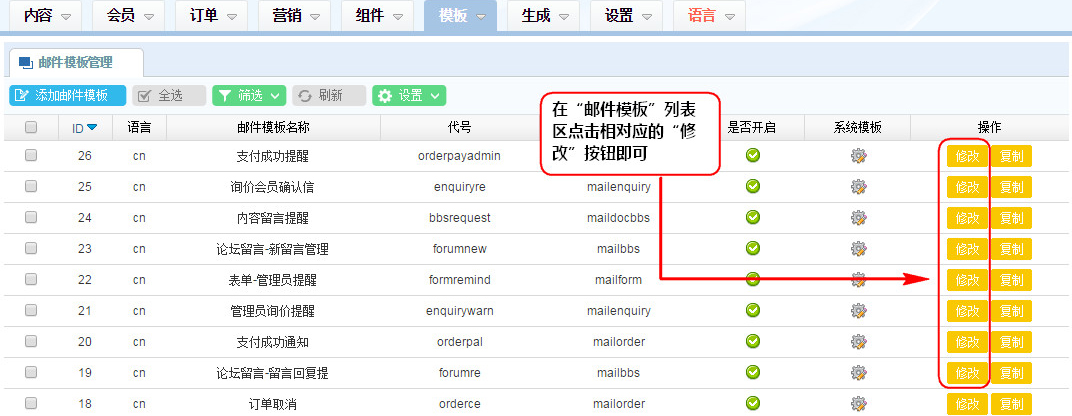Viewport: 1072px width, 416px height.
Task: Click the 刷新 refresh button
Action: [329, 95]
